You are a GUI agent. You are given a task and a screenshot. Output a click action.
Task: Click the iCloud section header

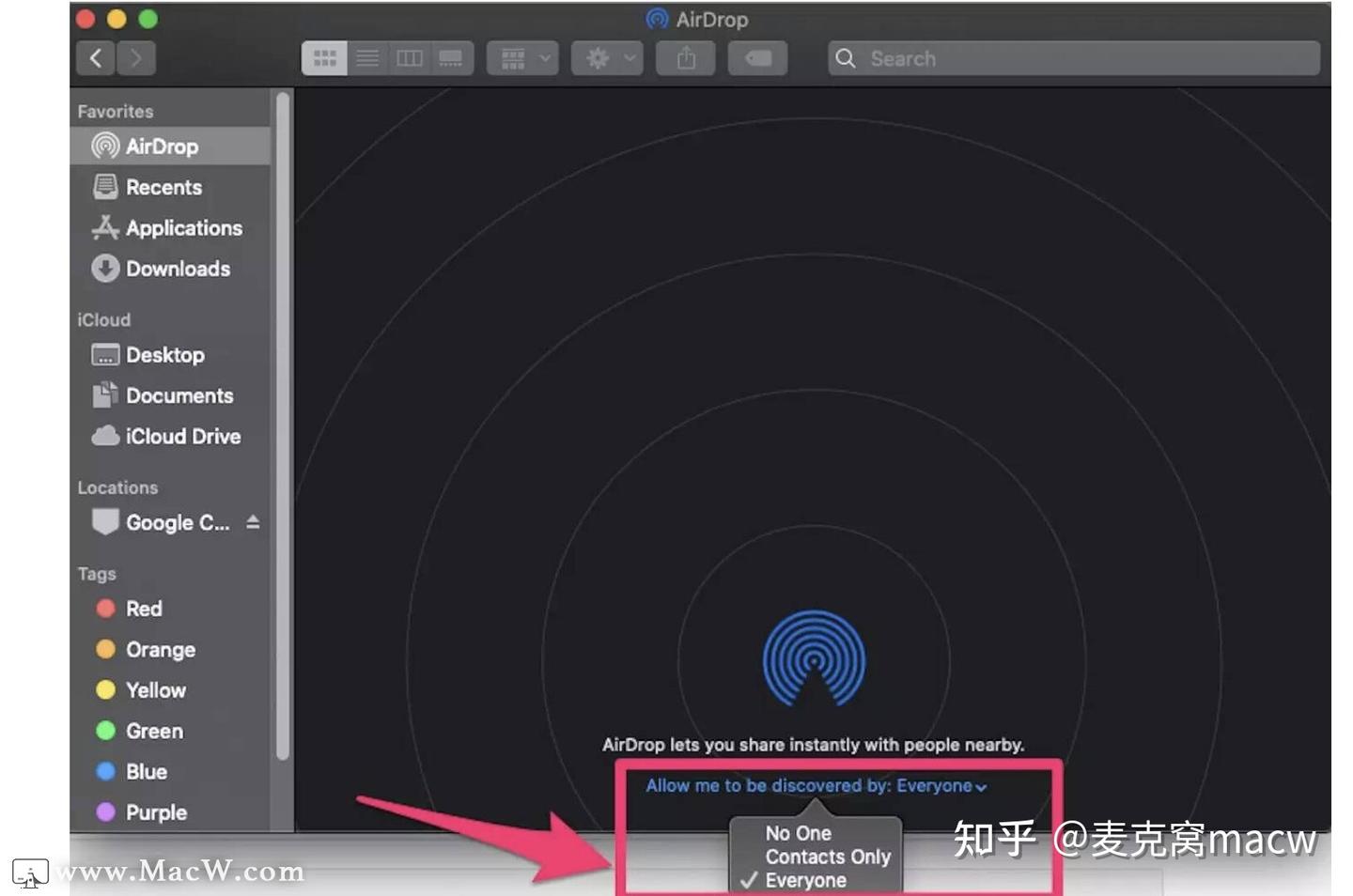[104, 320]
